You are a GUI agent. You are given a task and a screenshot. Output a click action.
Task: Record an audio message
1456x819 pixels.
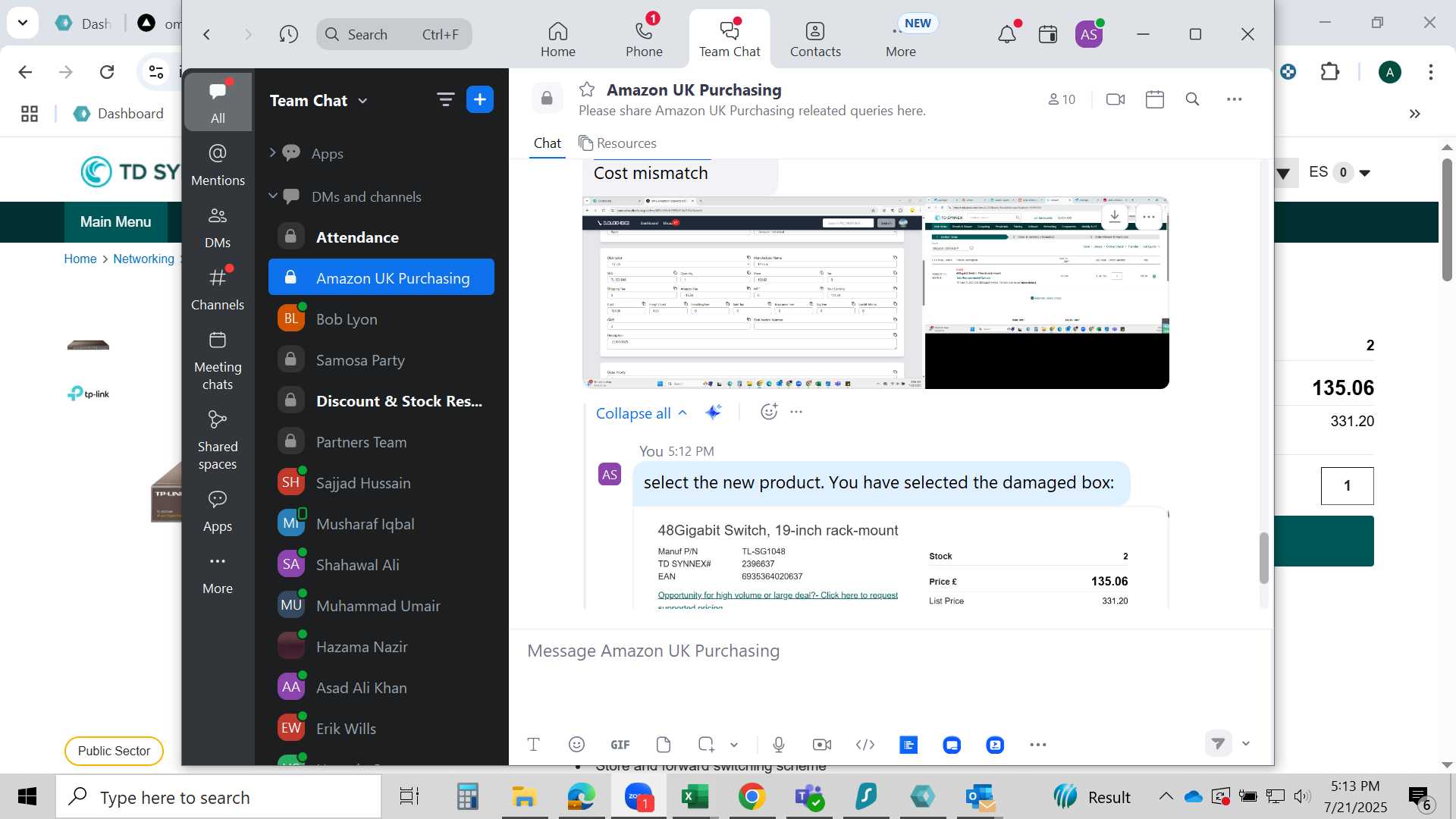click(779, 745)
